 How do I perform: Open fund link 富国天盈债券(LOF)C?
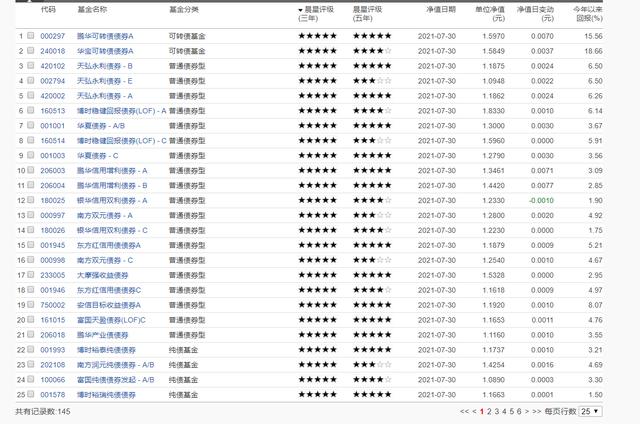click(111, 320)
